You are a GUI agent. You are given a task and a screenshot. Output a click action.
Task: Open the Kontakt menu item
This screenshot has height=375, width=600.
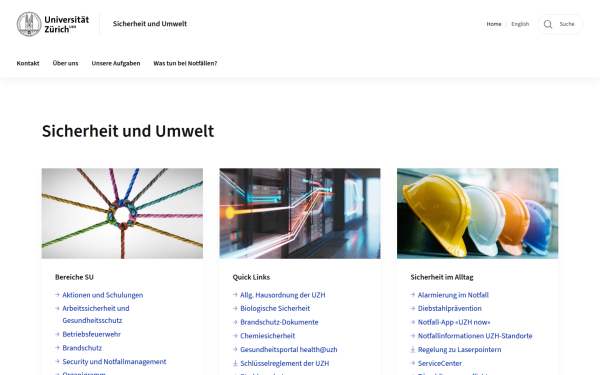click(28, 63)
